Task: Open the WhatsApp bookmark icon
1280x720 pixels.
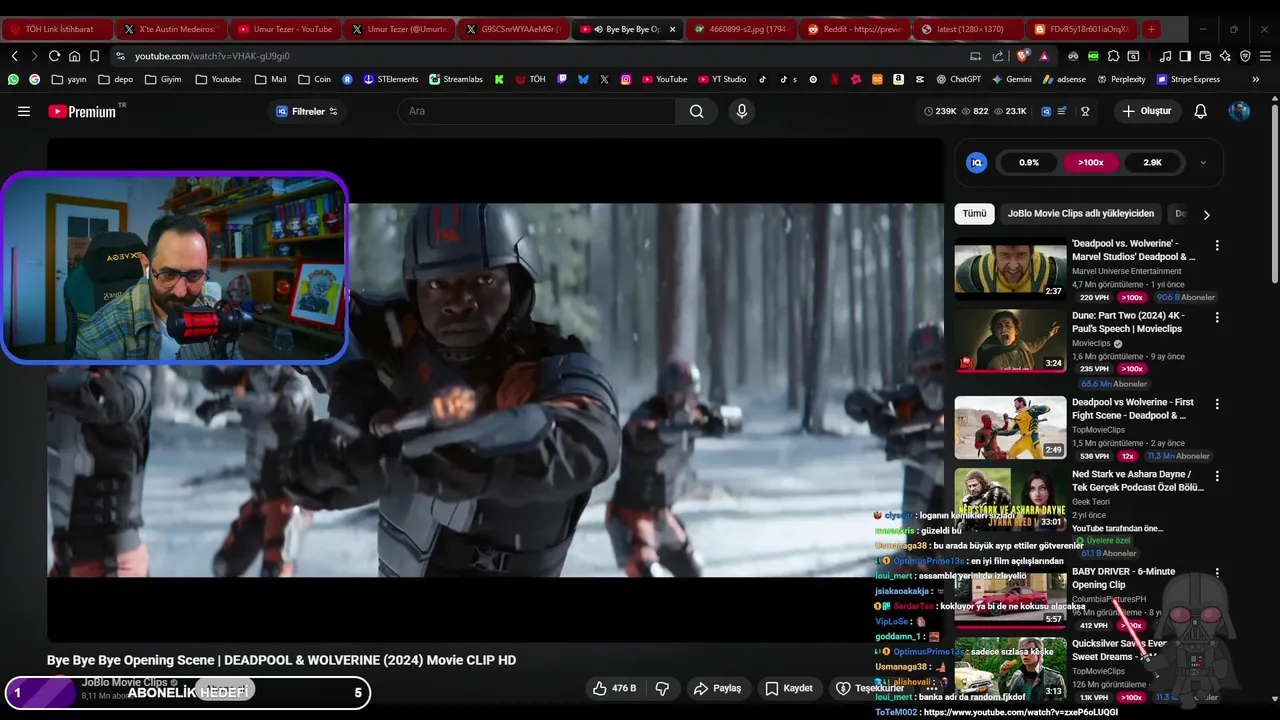Action: click(x=13, y=79)
